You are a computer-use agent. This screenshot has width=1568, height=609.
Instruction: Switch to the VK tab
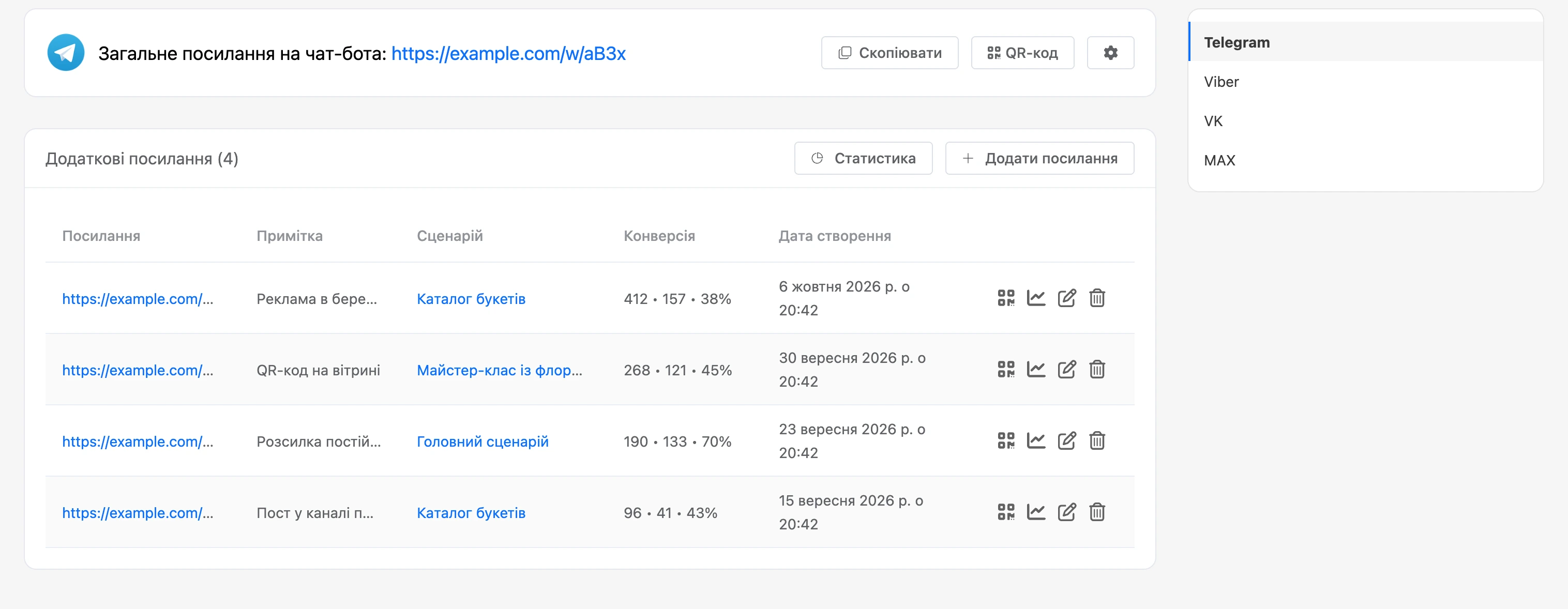pyautogui.click(x=1365, y=121)
